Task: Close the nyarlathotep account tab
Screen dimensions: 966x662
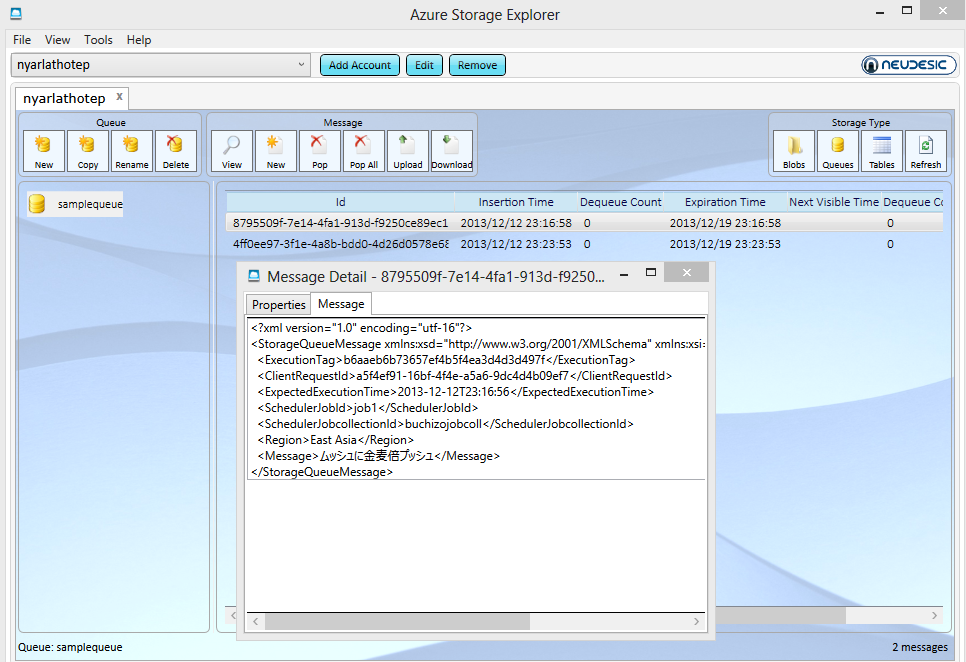Action: click(x=119, y=97)
